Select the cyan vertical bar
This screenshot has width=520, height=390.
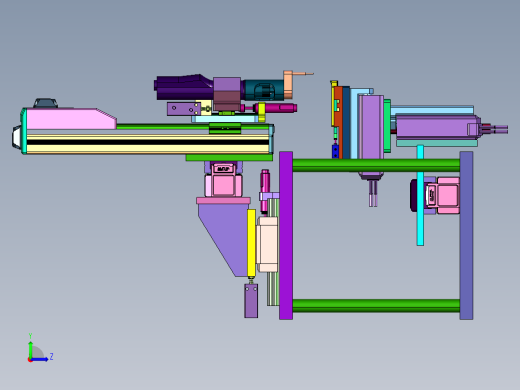[x=420, y=195]
